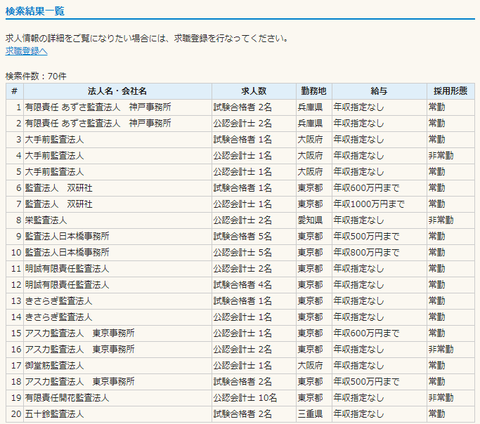
Task: Click the 求人数 column header
Action: click(x=254, y=91)
